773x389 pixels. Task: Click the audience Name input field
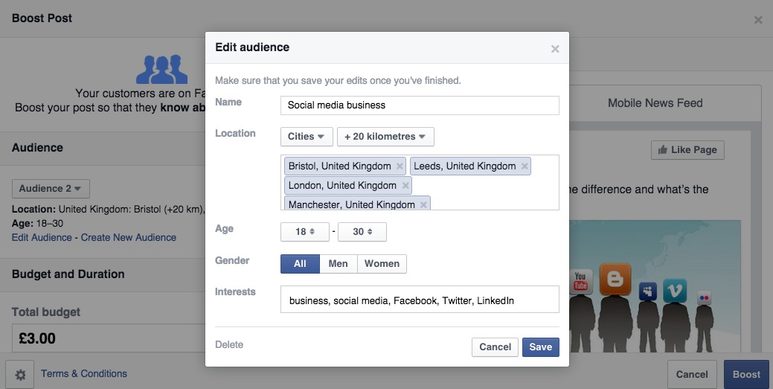pyautogui.click(x=420, y=105)
